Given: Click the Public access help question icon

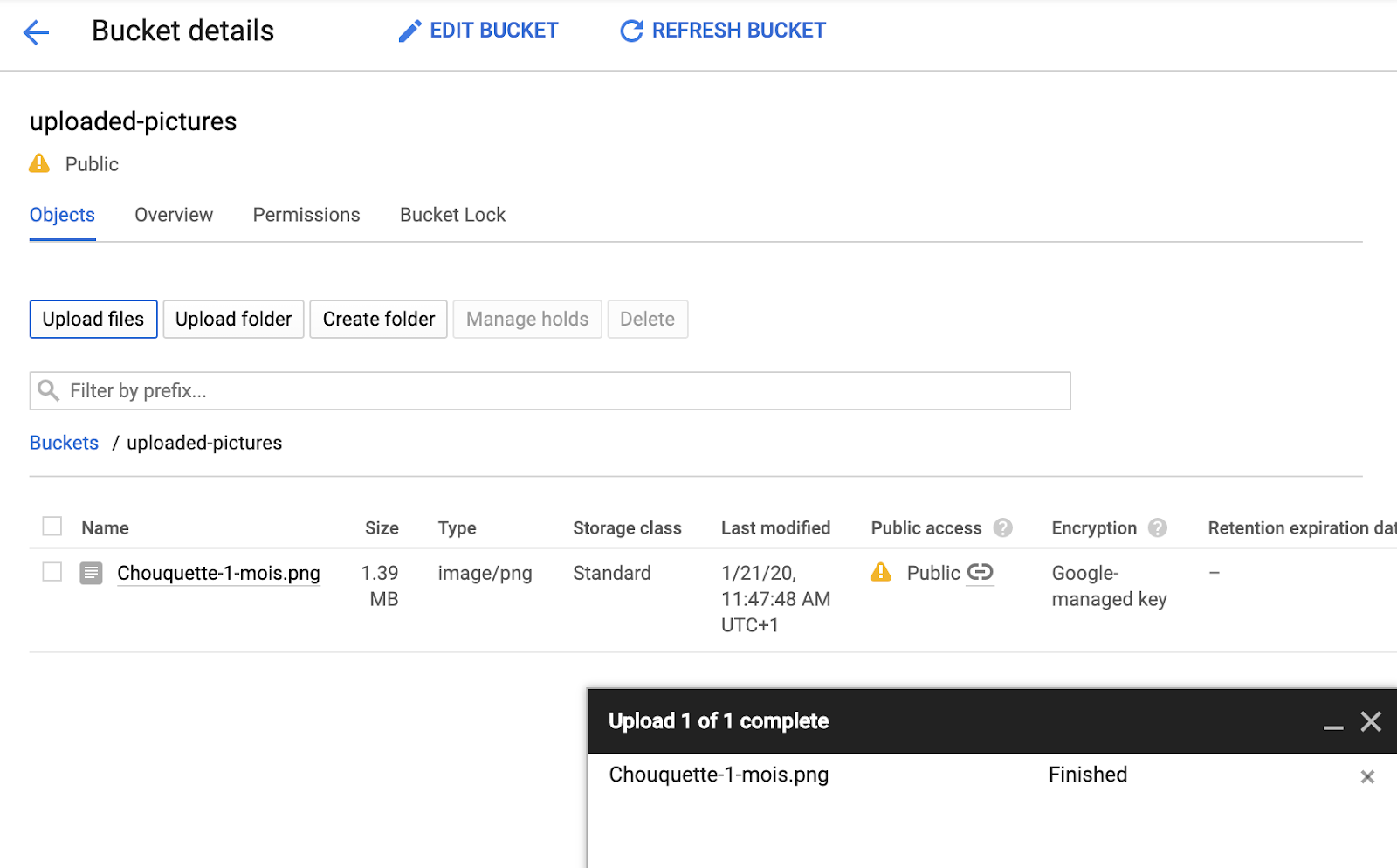Looking at the screenshot, I should click(1003, 527).
